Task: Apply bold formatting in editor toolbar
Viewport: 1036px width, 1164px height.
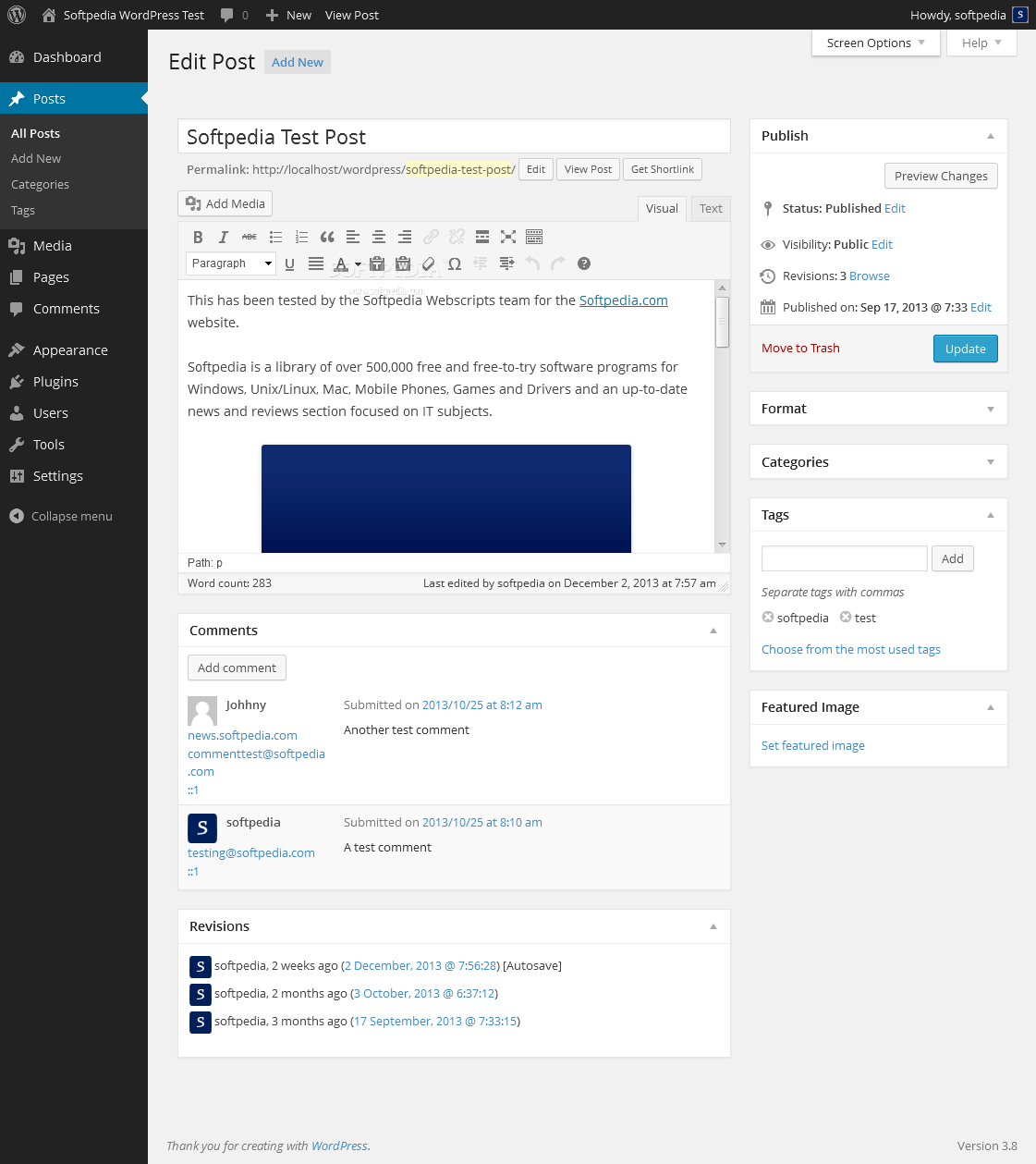Action: [x=198, y=238]
